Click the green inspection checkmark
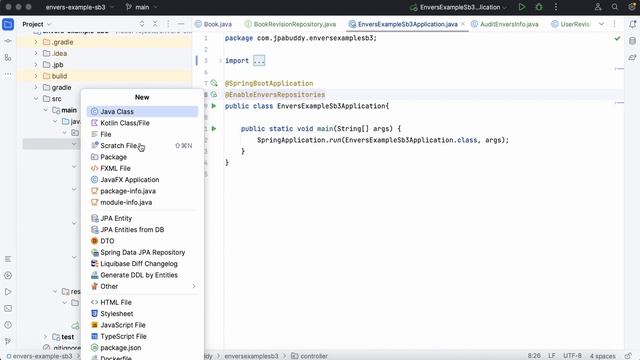This screenshot has height=360, width=640. click(617, 38)
